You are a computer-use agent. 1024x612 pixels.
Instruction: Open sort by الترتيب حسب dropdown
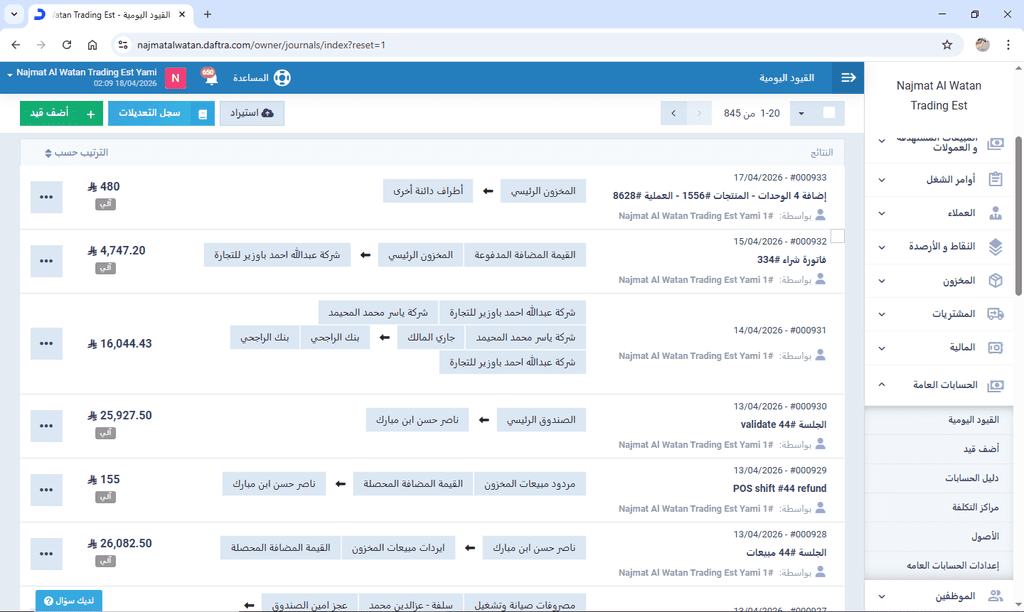(x=76, y=153)
